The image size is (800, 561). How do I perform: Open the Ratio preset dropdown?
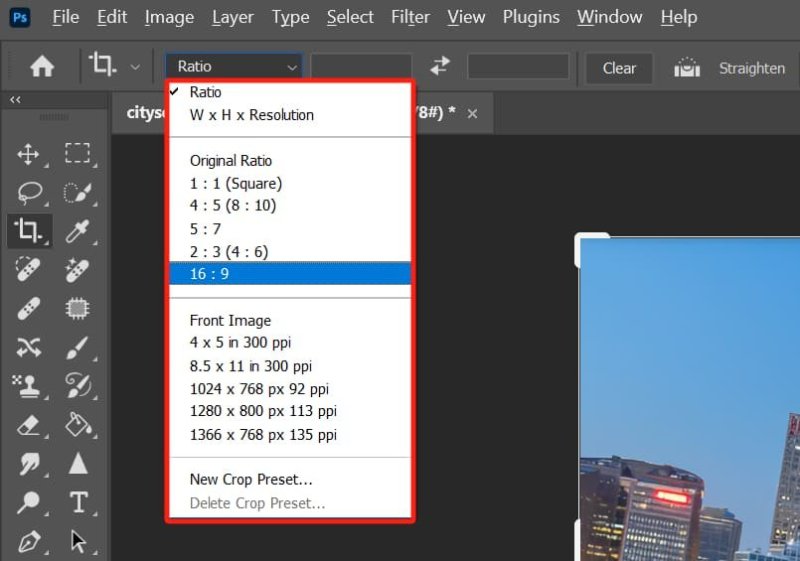pos(234,67)
